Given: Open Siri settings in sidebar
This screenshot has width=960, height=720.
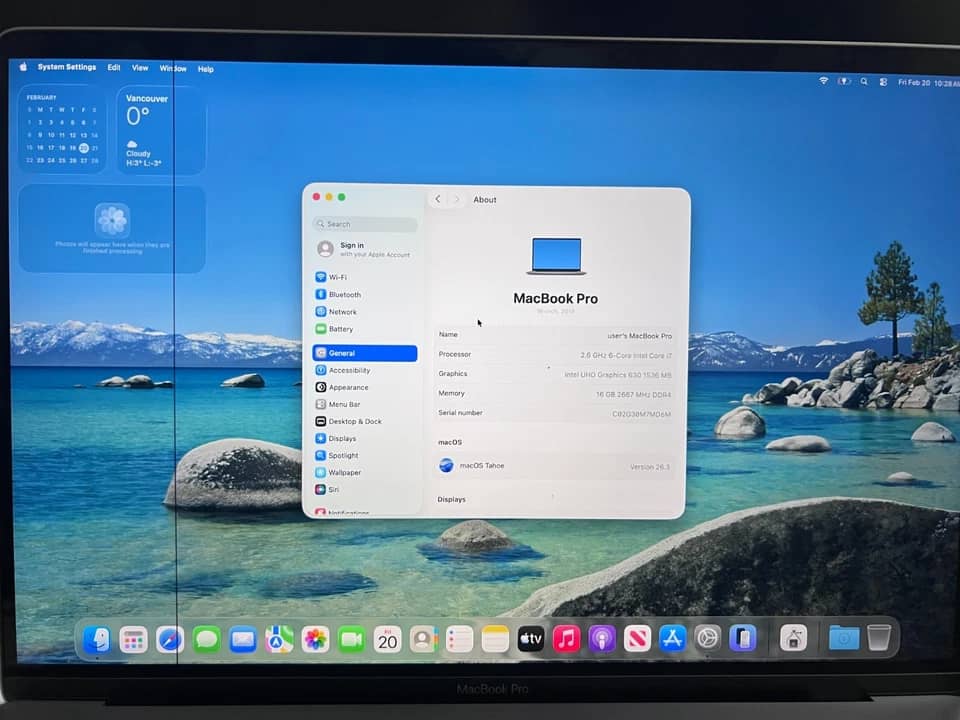Looking at the screenshot, I should click(x=365, y=490).
